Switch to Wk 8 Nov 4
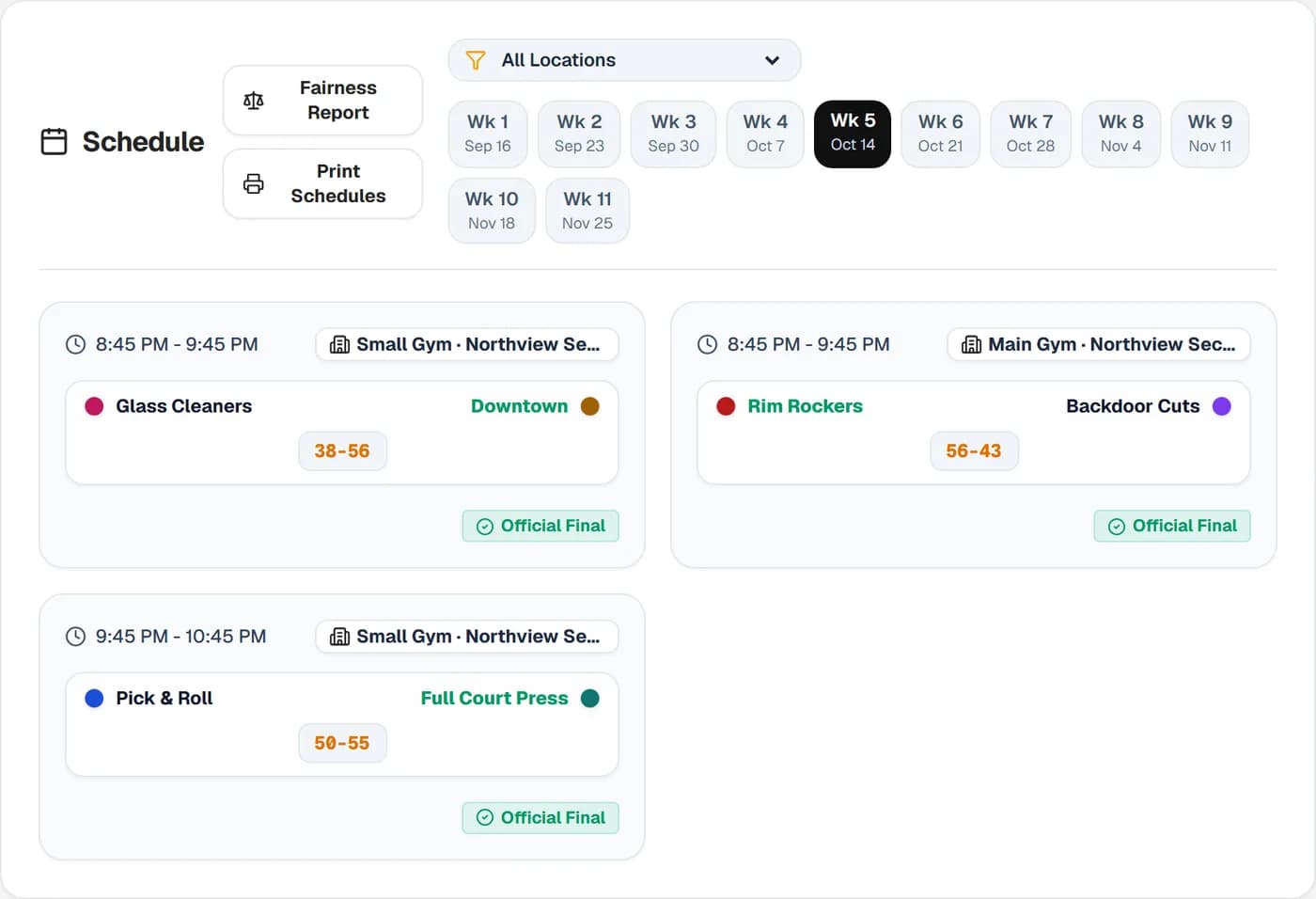This screenshot has width=1316, height=899. pyautogui.click(x=1120, y=134)
